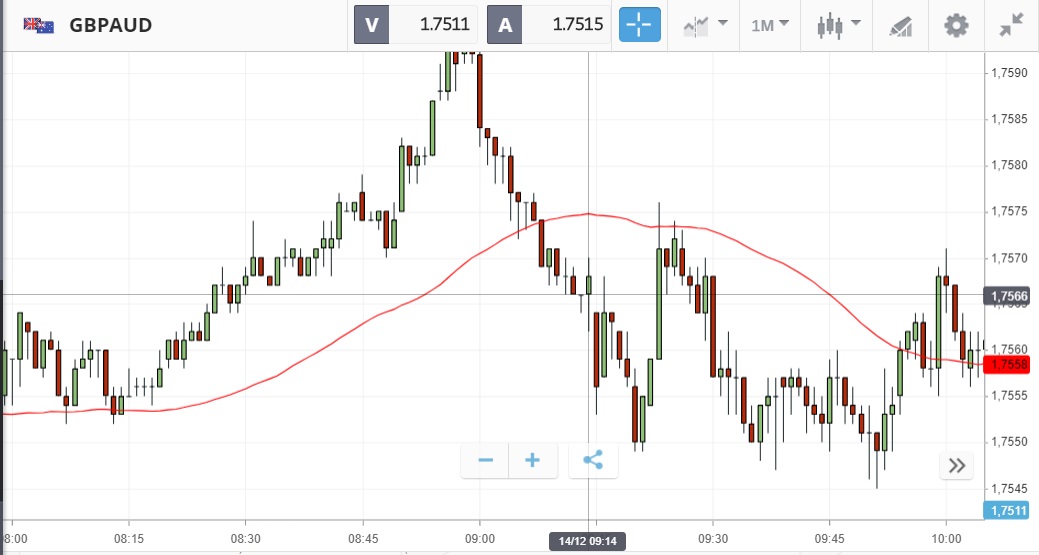Zoom in the chart with plus button
1039x555 pixels.
[532, 460]
